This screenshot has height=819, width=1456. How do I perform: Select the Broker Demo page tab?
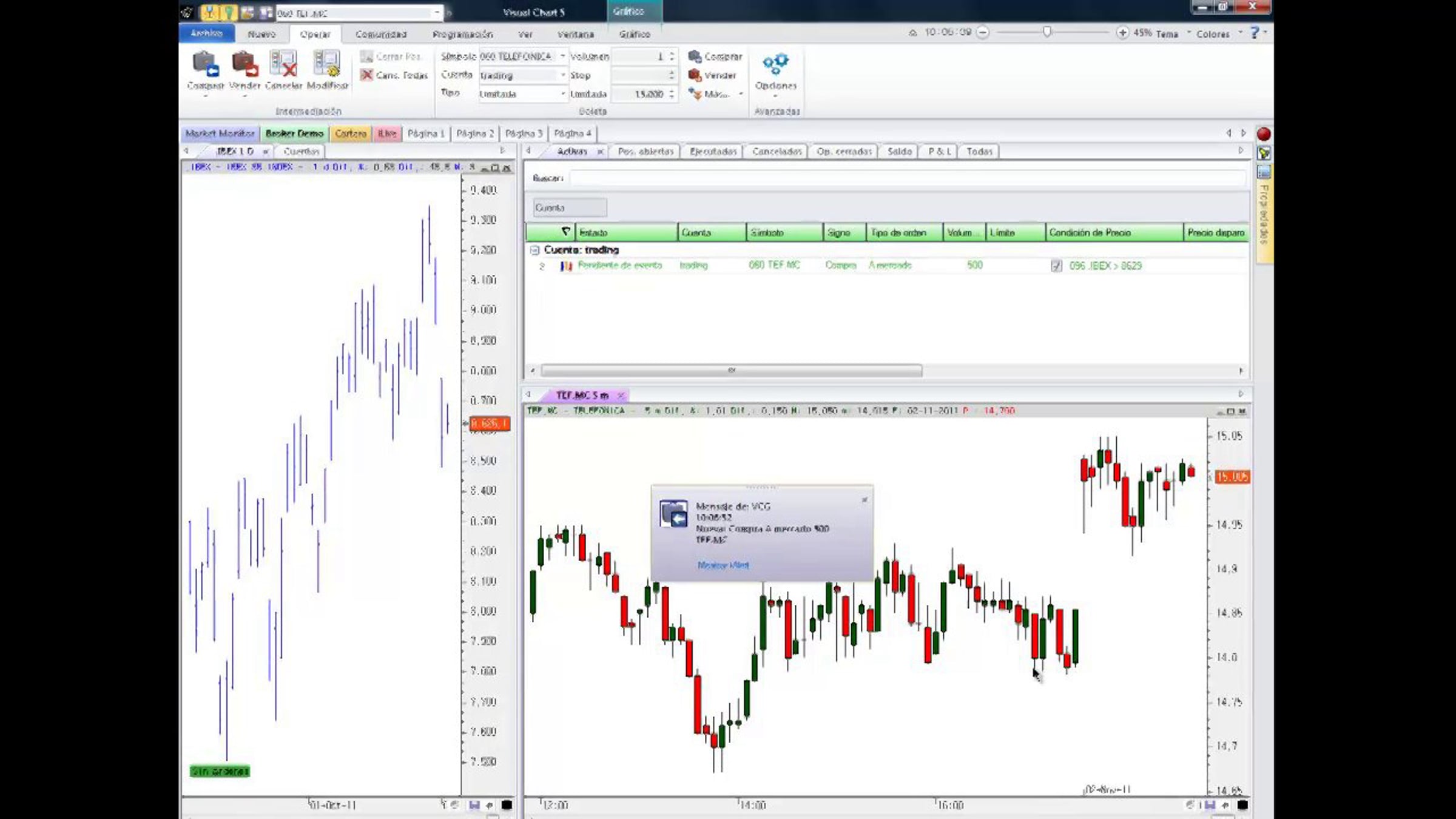click(x=294, y=133)
